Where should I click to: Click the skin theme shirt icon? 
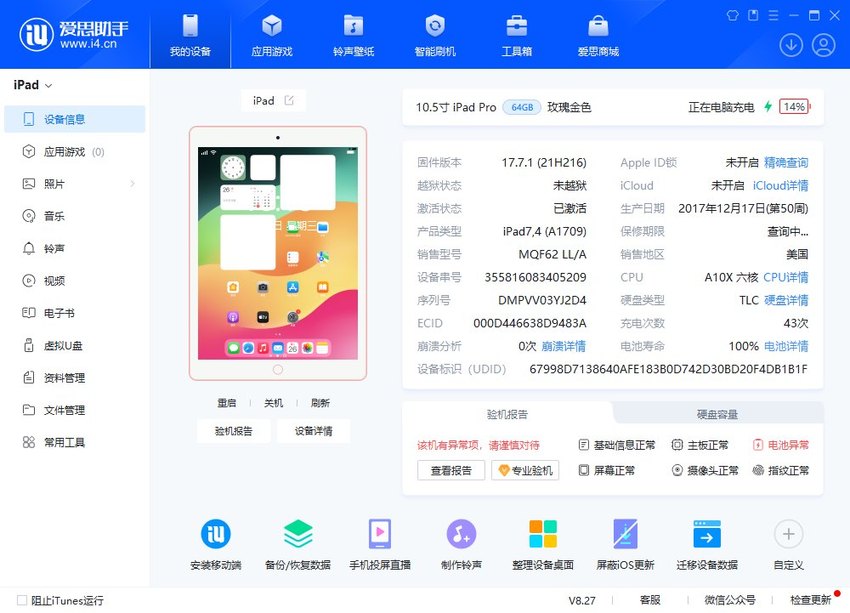point(732,15)
